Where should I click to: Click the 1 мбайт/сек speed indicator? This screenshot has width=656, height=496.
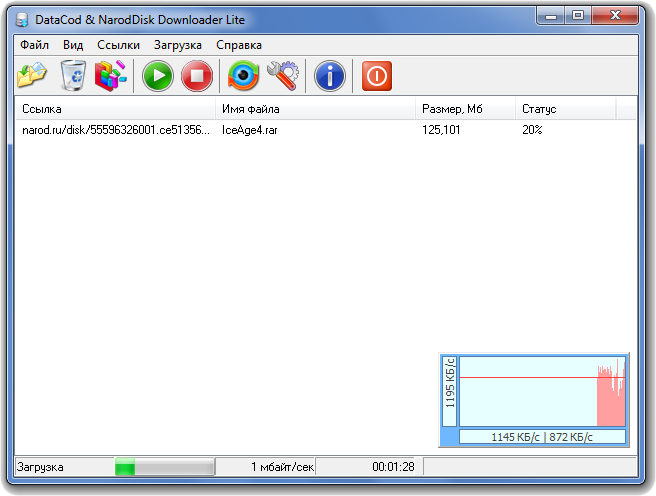[282, 467]
